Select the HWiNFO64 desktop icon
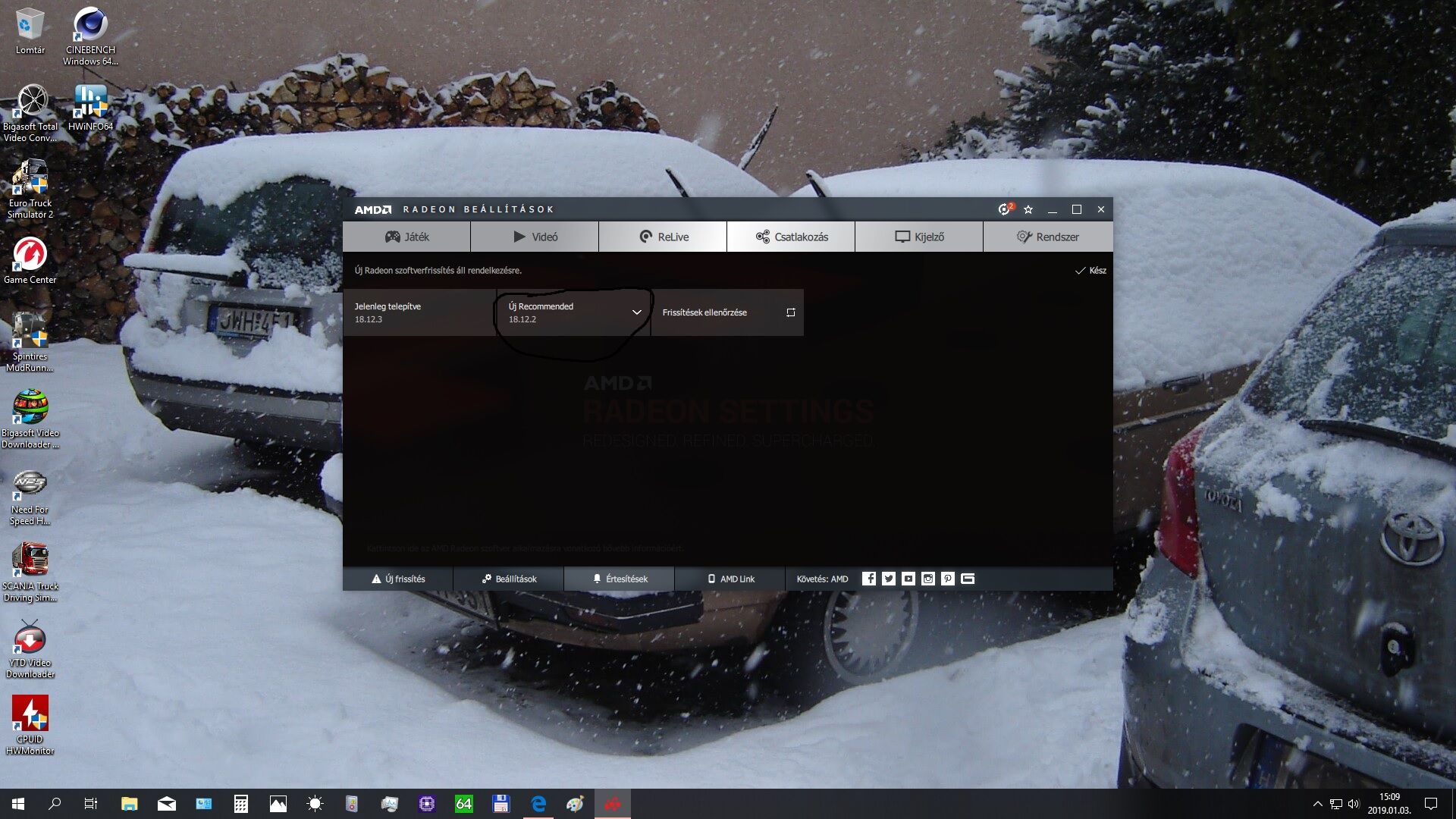The image size is (1456, 819). [90, 108]
